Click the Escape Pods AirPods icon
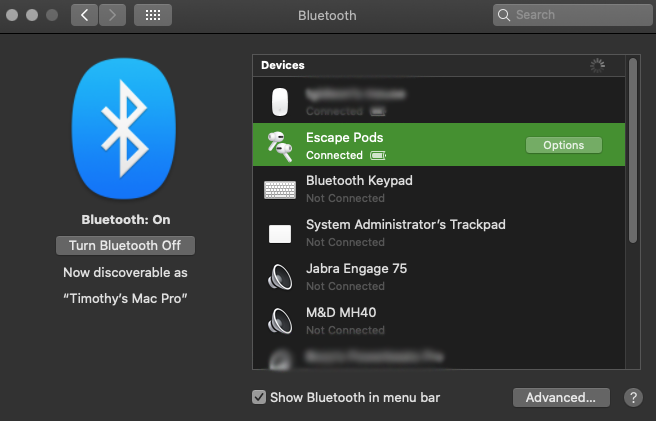The image size is (656, 421). [280, 146]
